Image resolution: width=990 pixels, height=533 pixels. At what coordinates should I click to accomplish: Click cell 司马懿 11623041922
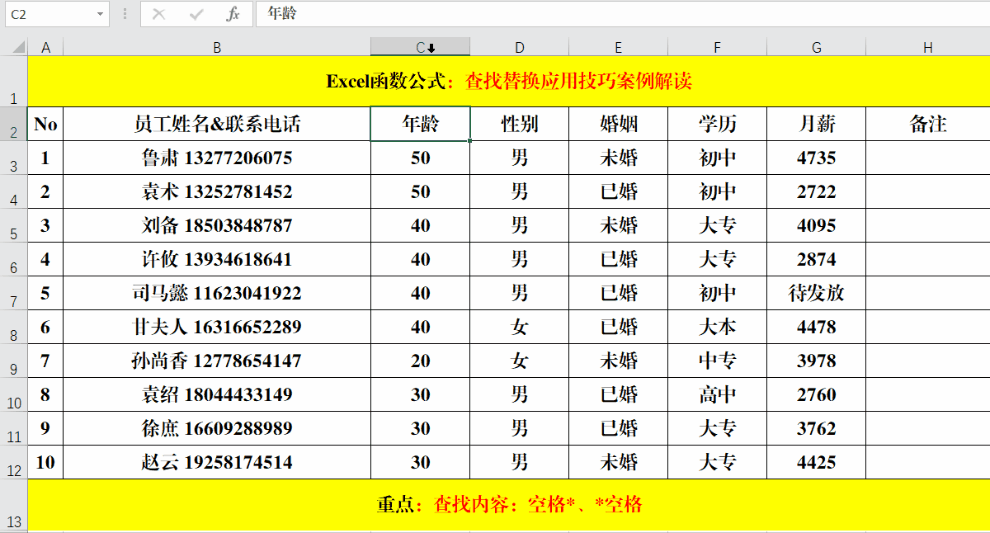pos(217,293)
